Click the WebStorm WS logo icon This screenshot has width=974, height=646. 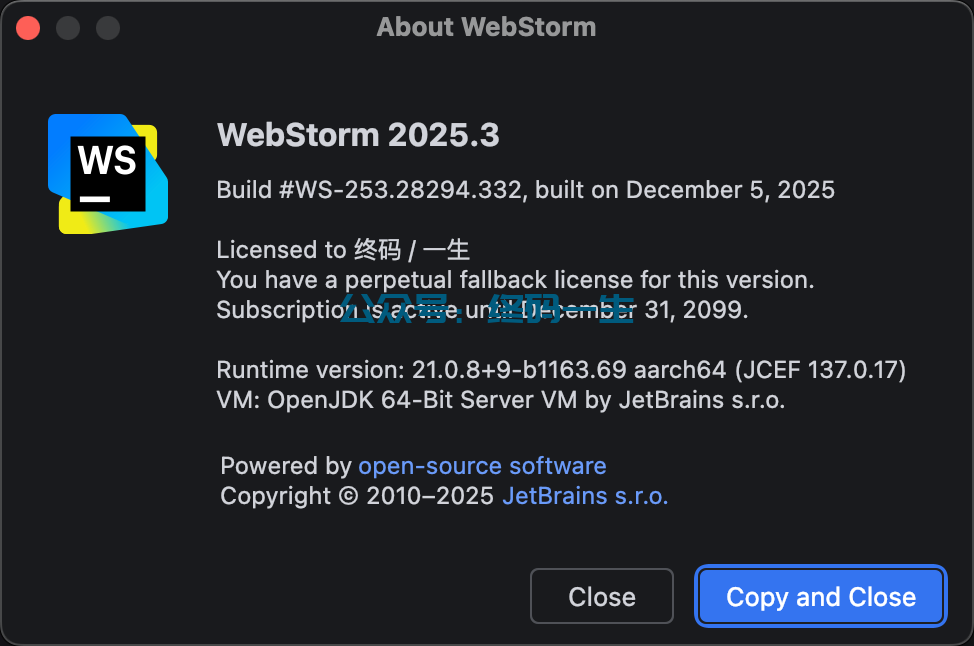(x=108, y=174)
